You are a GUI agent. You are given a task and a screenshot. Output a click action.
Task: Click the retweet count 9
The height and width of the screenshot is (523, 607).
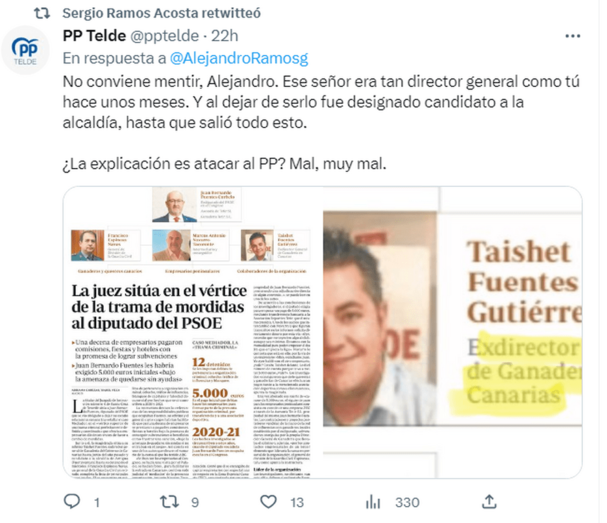[x=195, y=502]
